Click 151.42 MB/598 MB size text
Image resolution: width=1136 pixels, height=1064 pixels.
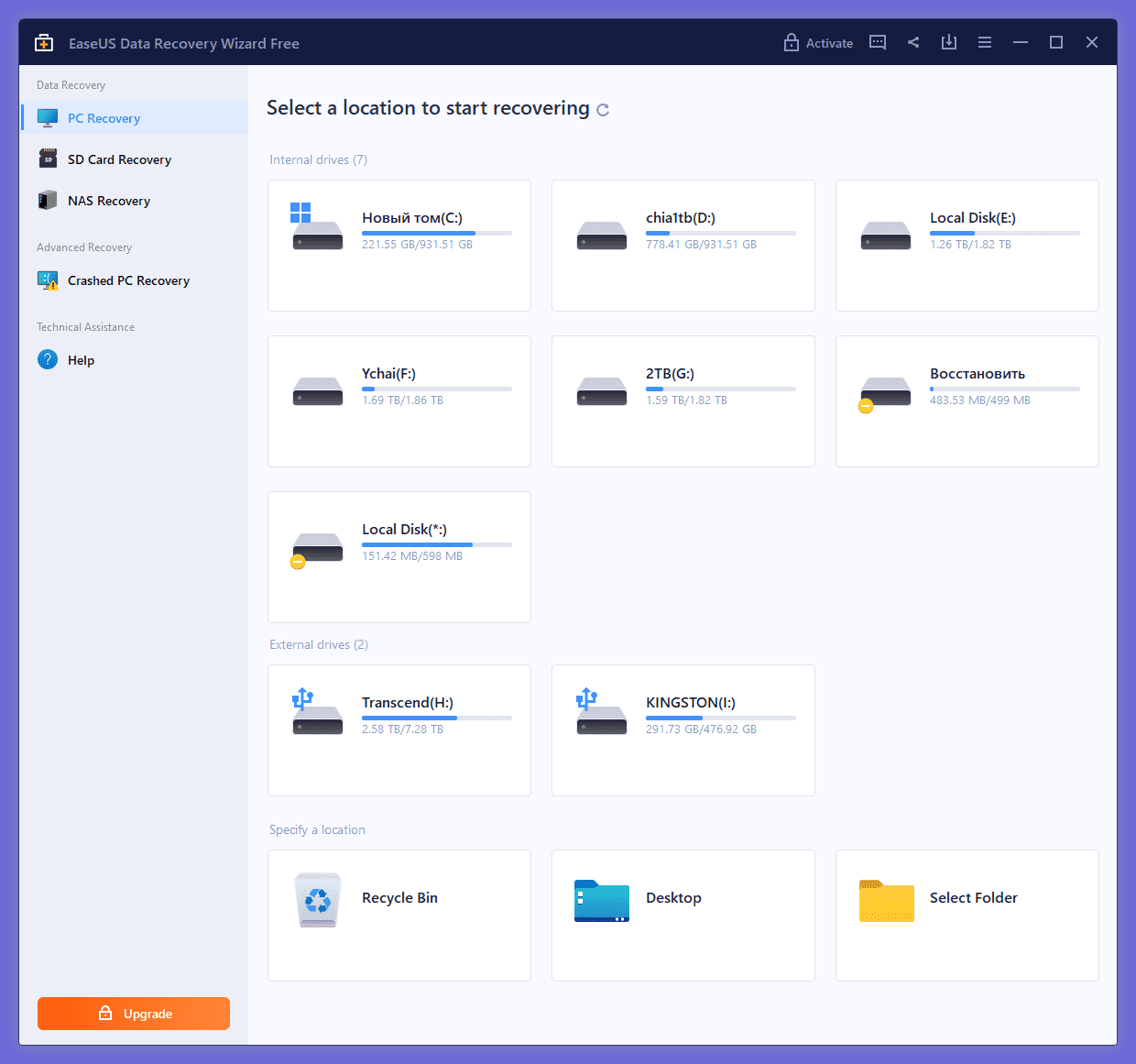pyautogui.click(x=412, y=556)
